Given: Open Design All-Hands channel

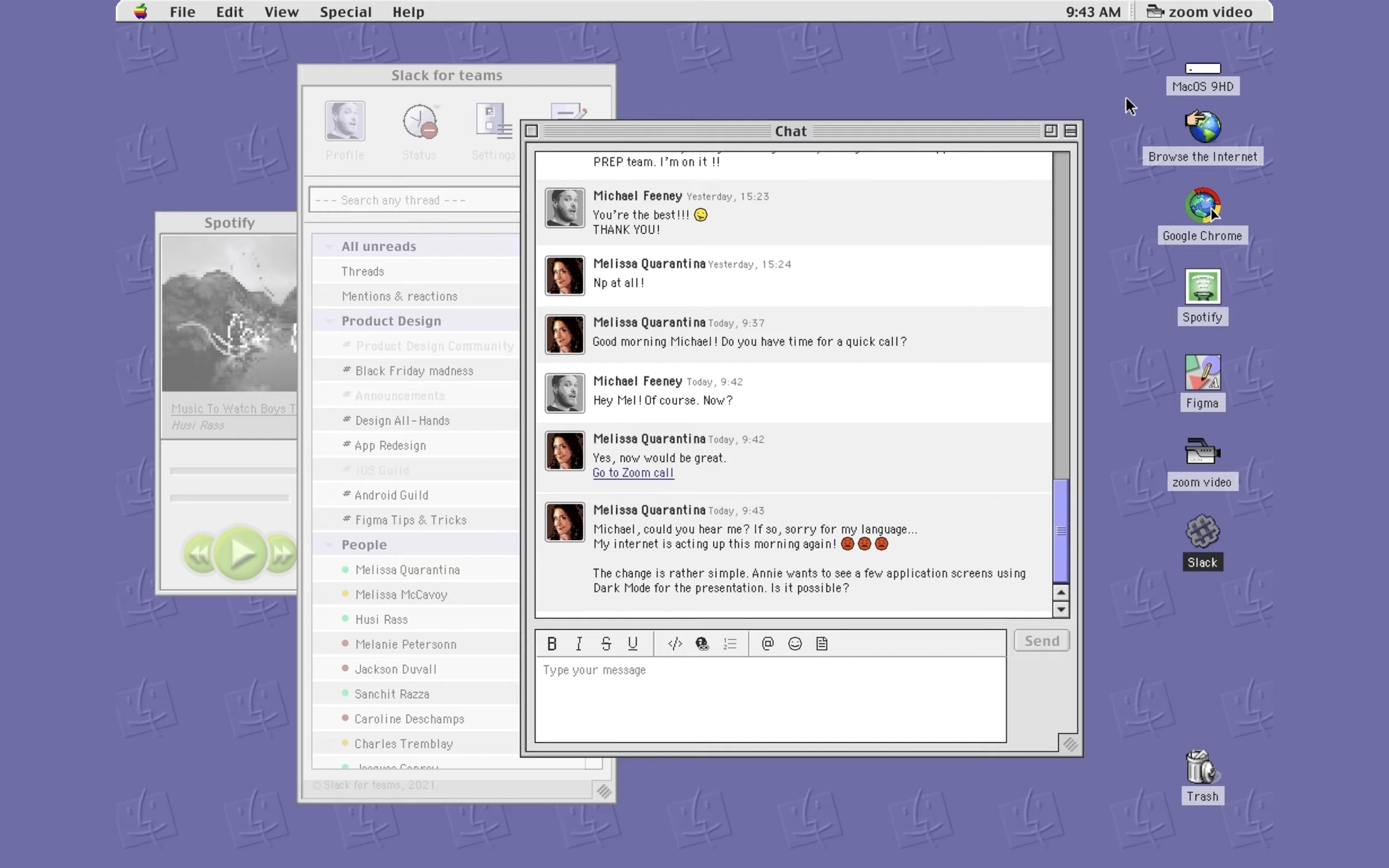Looking at the screenshot, I should coord(416,420).
